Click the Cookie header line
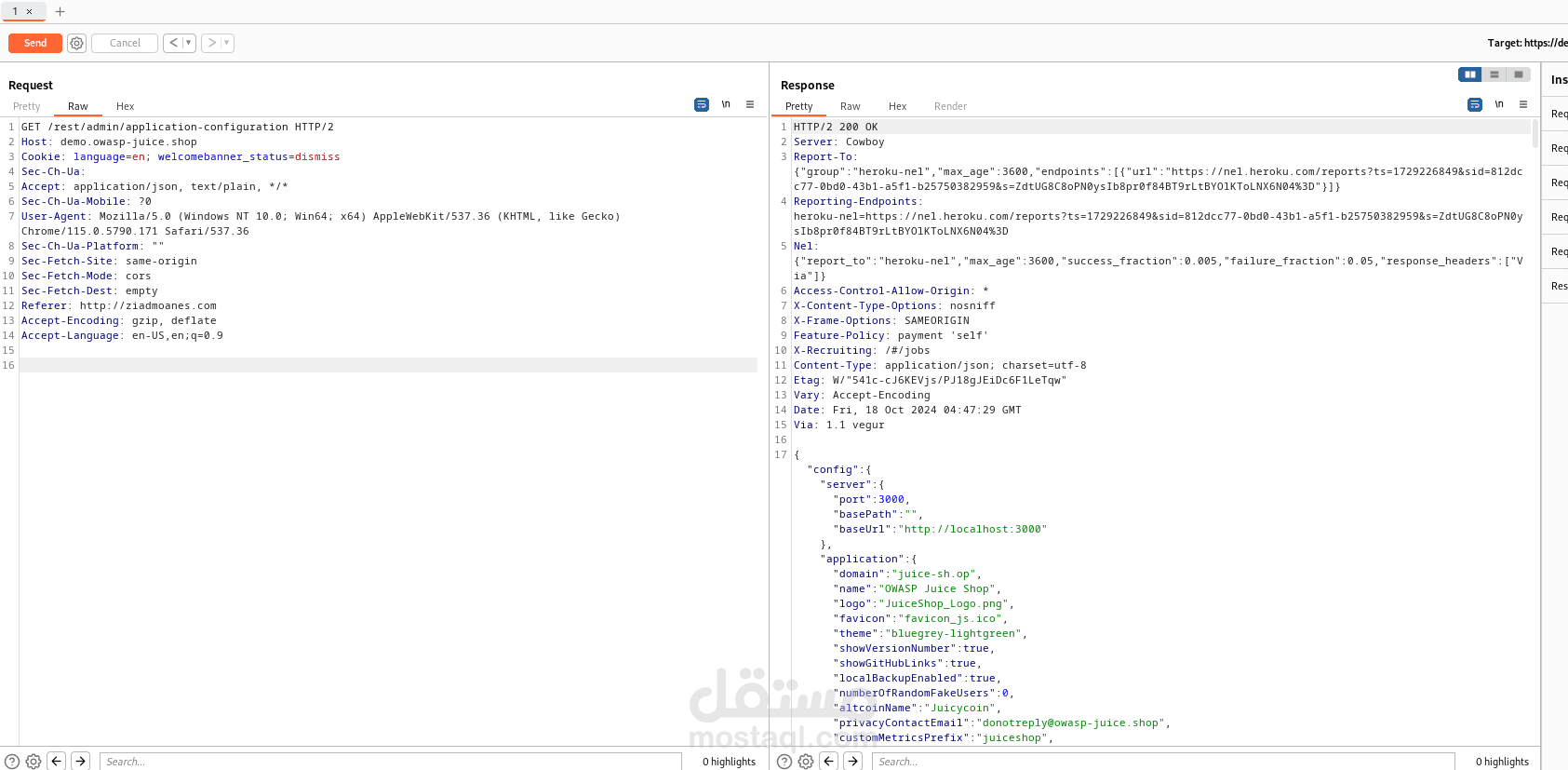The image size is (1568, 770). (181, 156)
